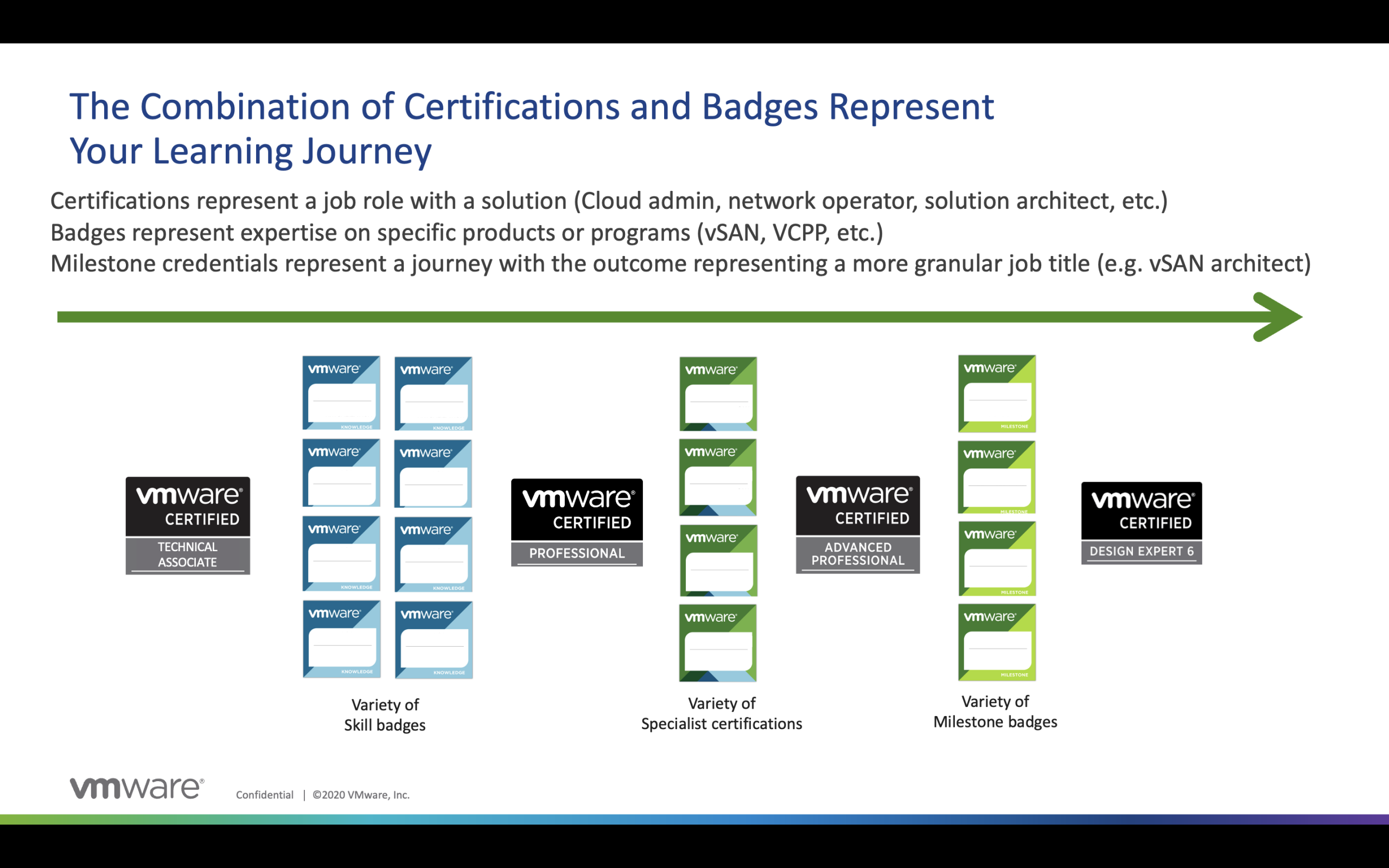The width and height of the screenshot is (1389, 868).
Task: Click the topmost green Specialist certification badge
Action: 718,393
